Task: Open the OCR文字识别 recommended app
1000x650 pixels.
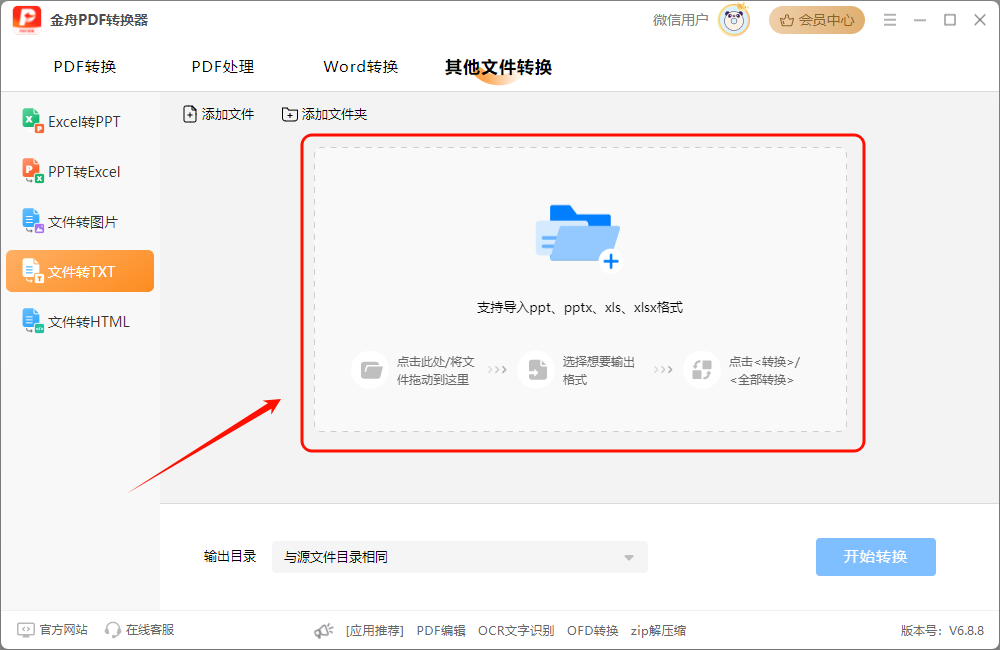Action: point(516,631)
